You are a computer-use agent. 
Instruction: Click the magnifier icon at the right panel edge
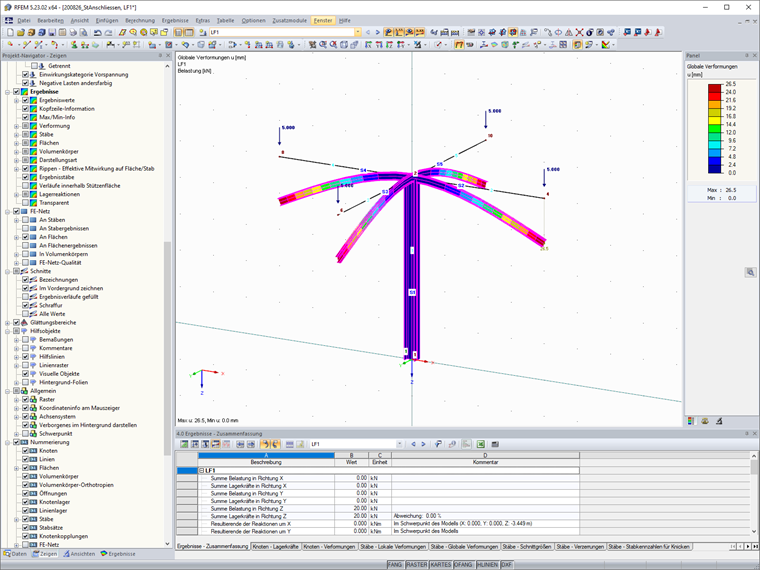[750, 272]
